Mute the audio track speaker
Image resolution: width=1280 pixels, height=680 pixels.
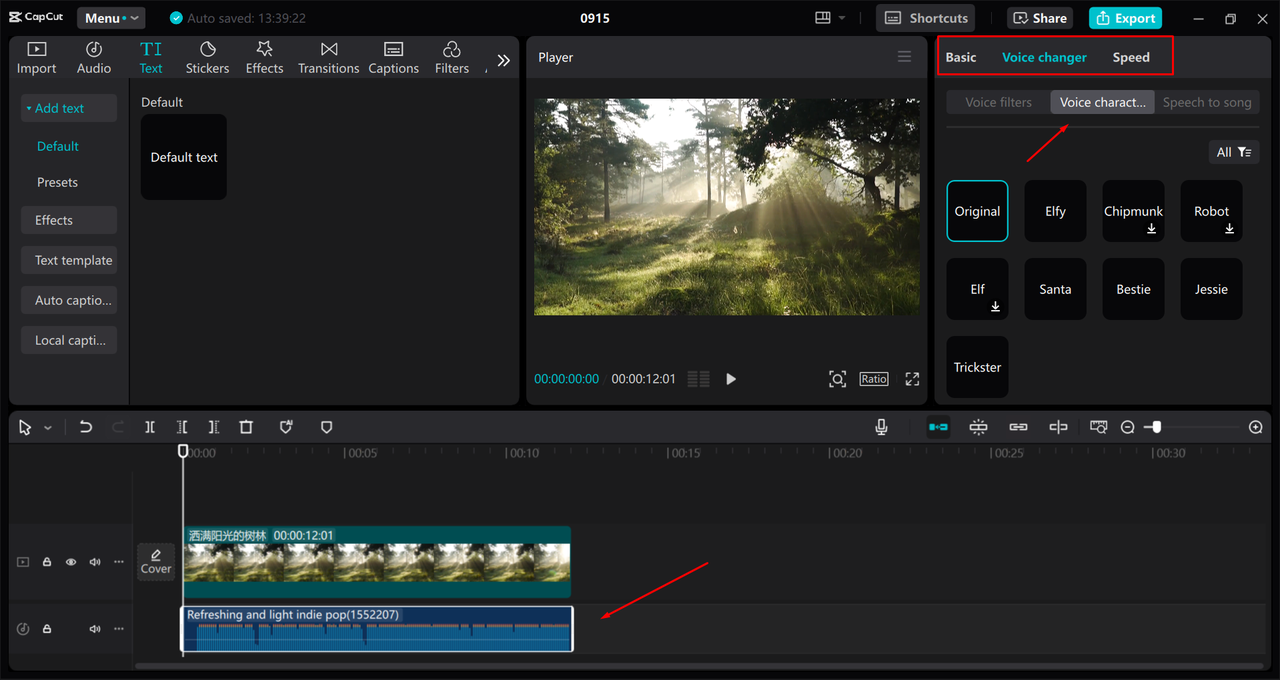tap(95, 629)
